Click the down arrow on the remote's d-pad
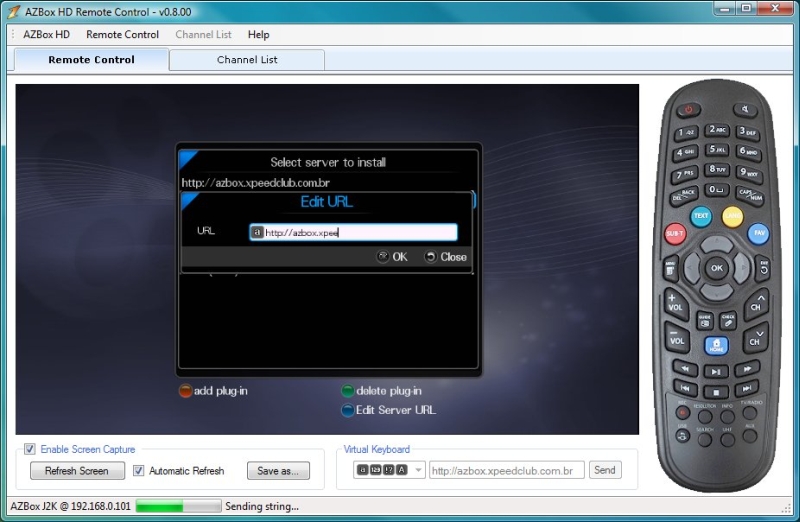Screen dimensions: 800x522 (717, 292)
